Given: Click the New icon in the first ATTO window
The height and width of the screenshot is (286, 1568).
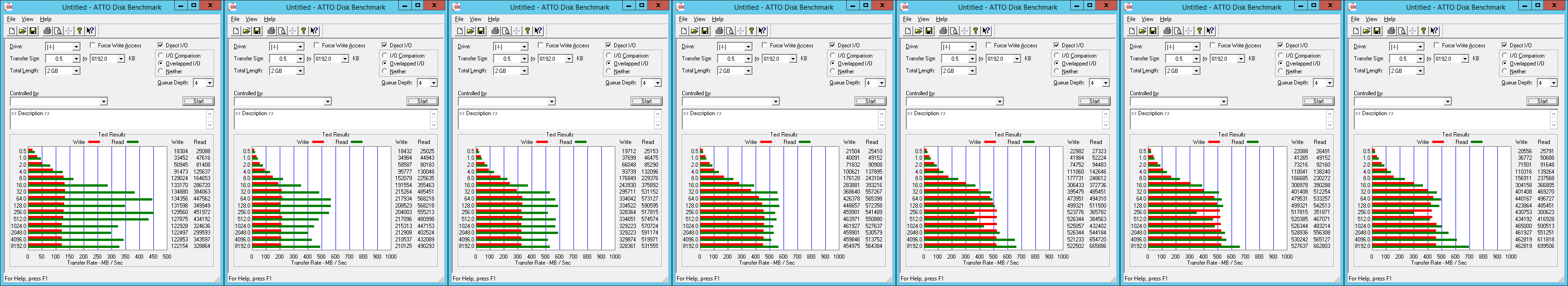Looking at the screenshot, I should point(12,31).
